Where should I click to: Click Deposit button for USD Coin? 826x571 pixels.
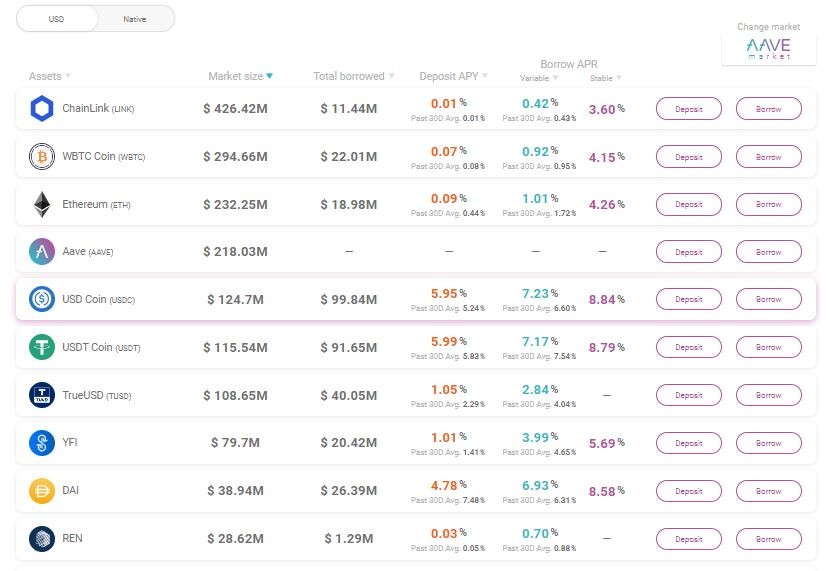pos(689,299)
